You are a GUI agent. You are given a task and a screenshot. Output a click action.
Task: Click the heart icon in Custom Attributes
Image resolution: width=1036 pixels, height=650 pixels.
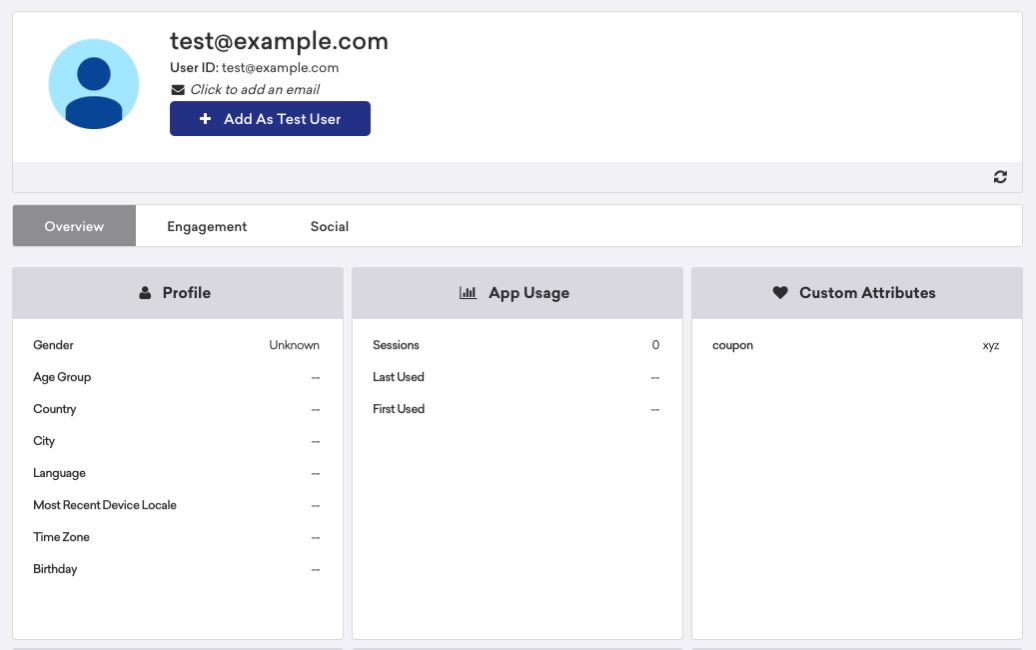[x=780, y=293]
